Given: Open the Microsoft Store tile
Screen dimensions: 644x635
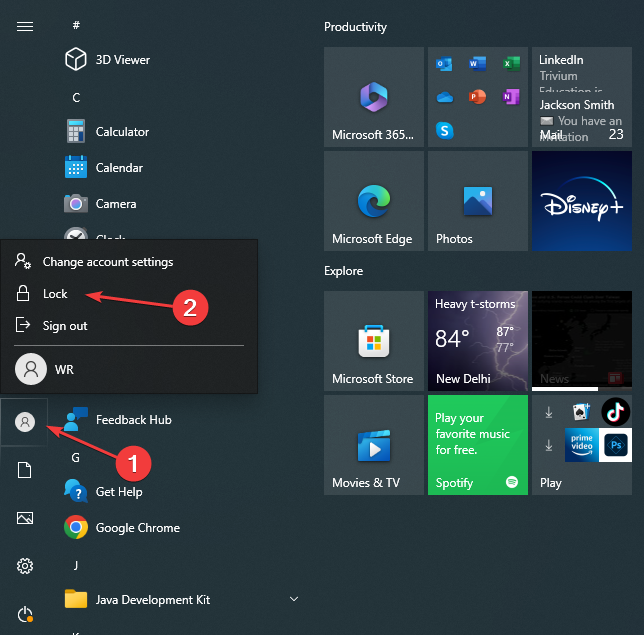Looking at the screenshot, I should [374, 341].
